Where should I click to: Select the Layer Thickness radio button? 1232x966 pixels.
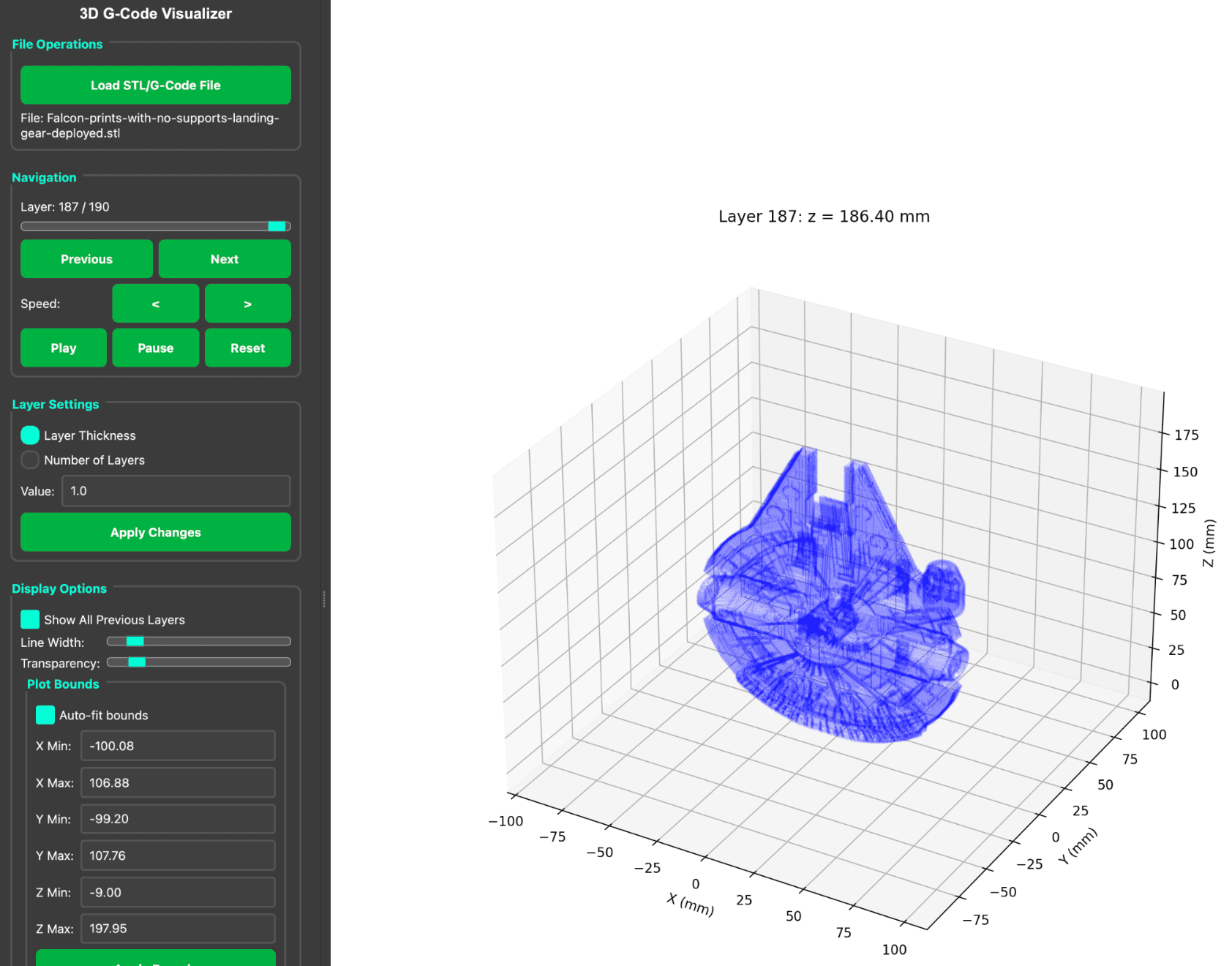tap(30, 435)
